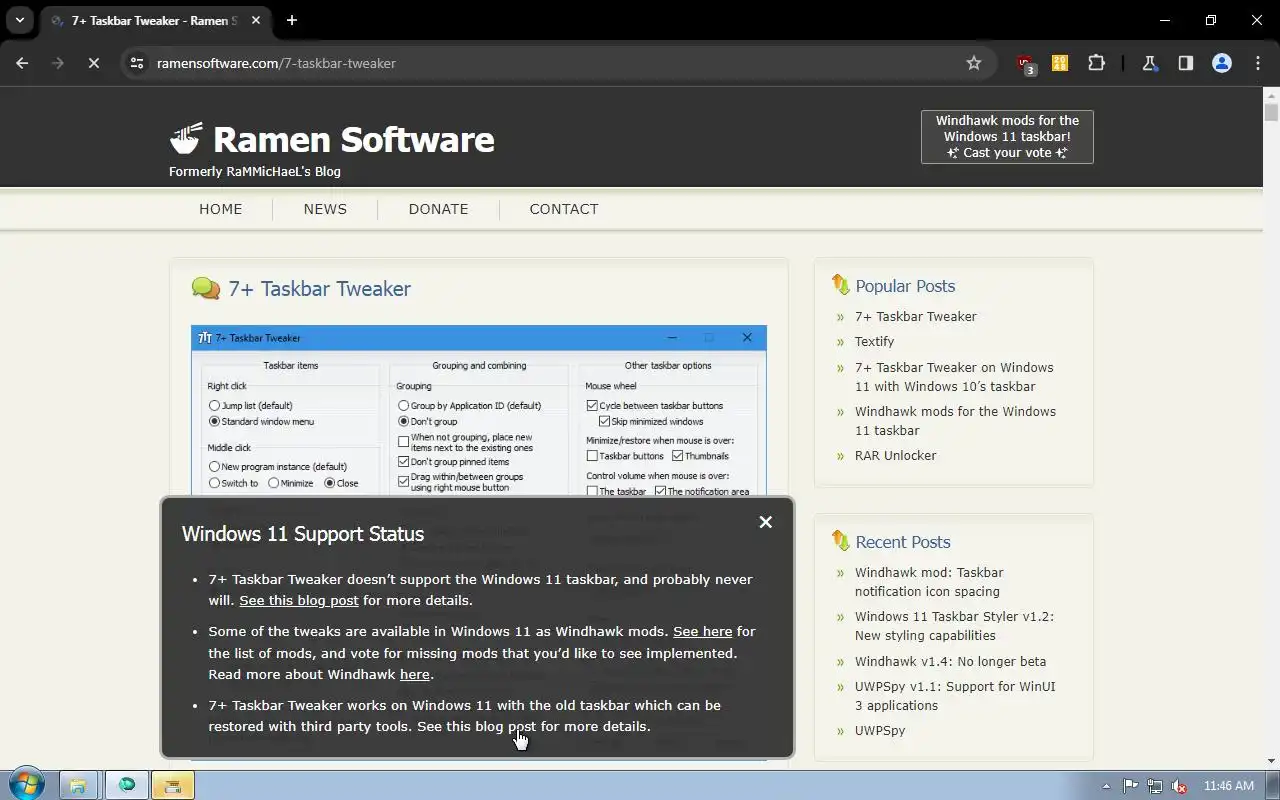This screenshot has height=800, width=1280.
Task: Open the DONATE menu item
Action: (x=438, y=209)
